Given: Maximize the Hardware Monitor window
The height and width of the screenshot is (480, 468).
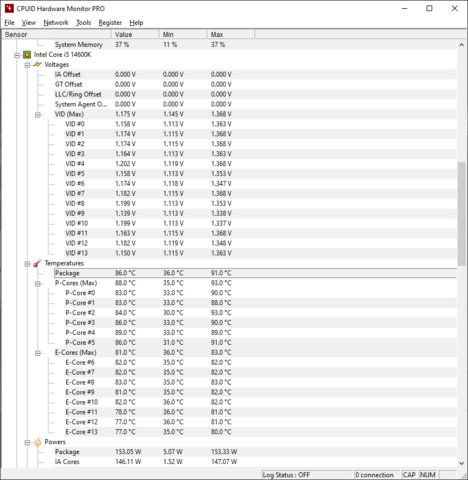Looking at the screenshot, I should [x=429, y=8].
